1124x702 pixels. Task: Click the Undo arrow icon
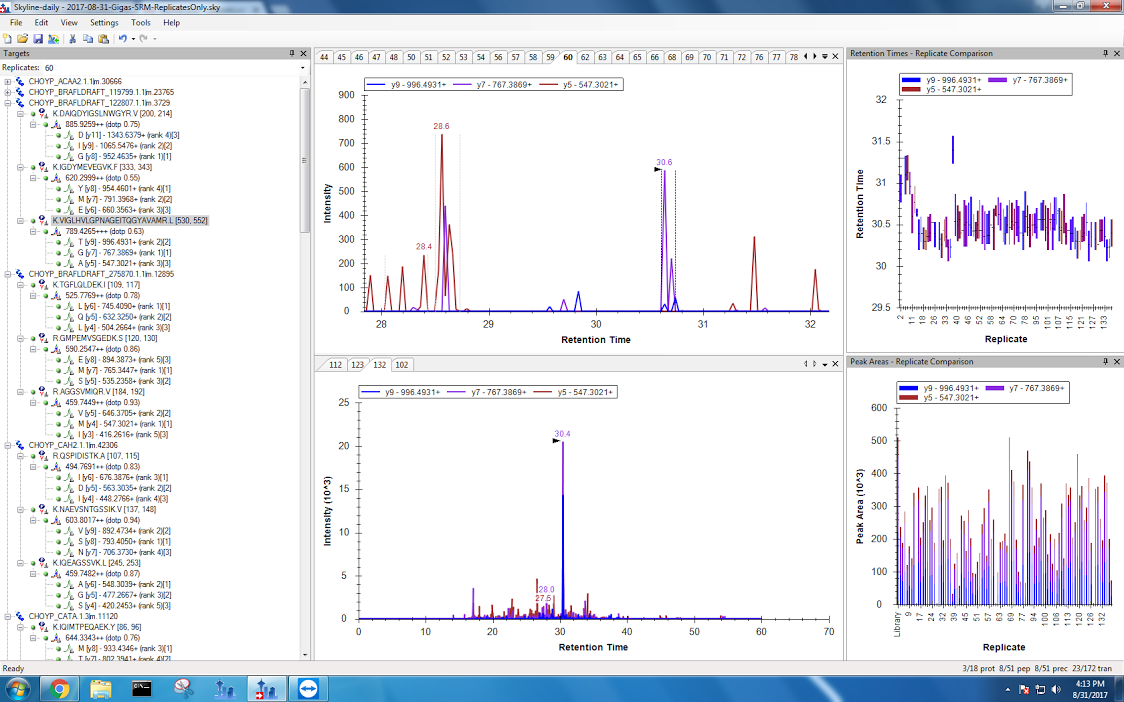(x=122, y=39)
